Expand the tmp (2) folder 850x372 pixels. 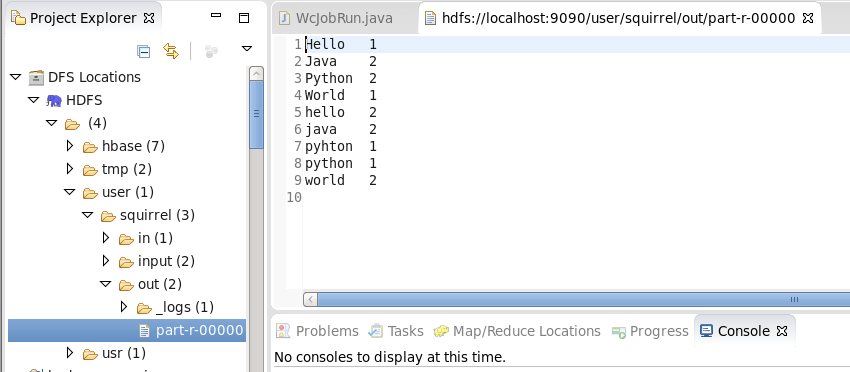pos(69,169)
